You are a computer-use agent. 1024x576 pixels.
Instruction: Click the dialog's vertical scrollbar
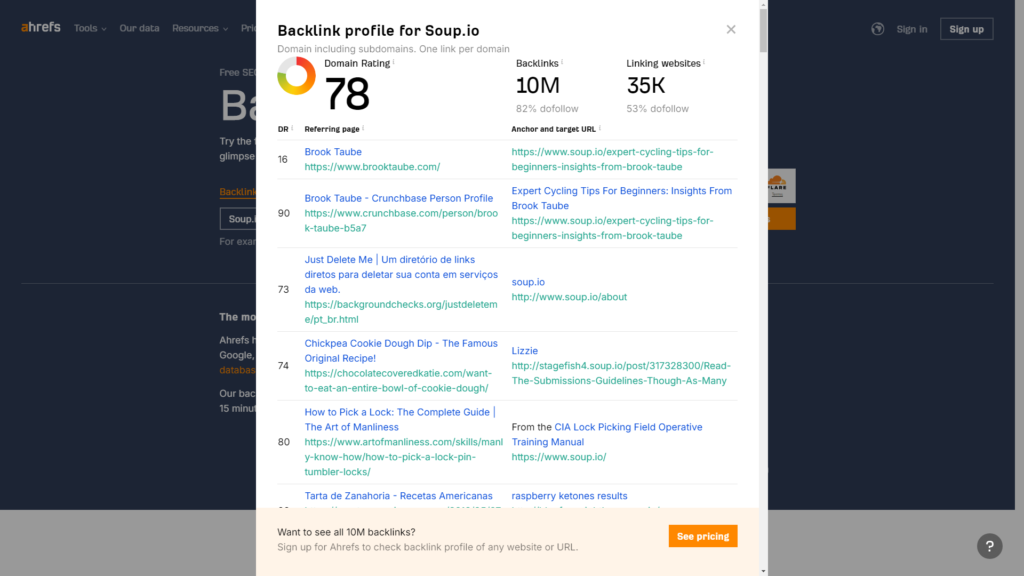pos(764,300)
